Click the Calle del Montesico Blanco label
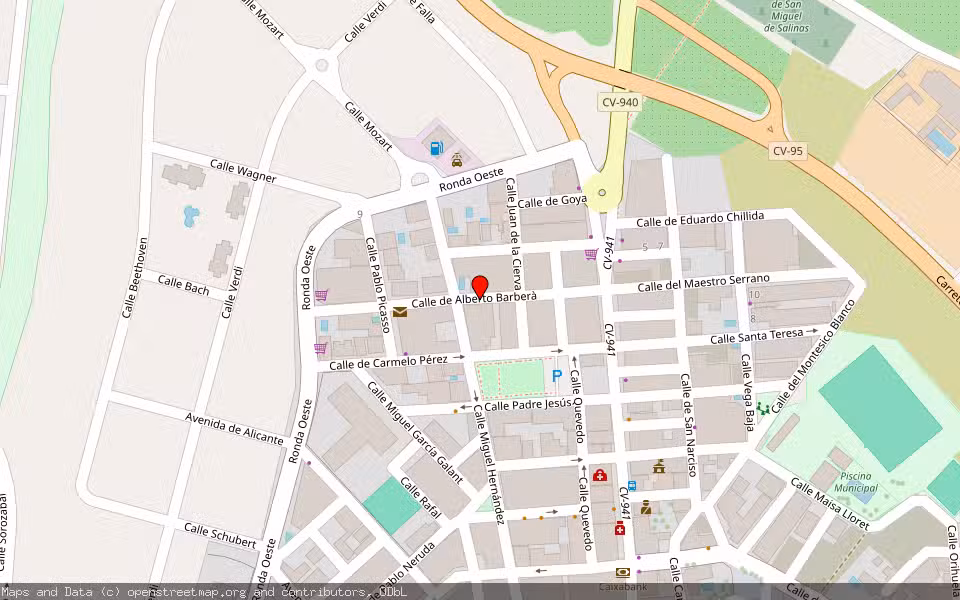Viewport: 960px width, 600px height. (812, 356)
